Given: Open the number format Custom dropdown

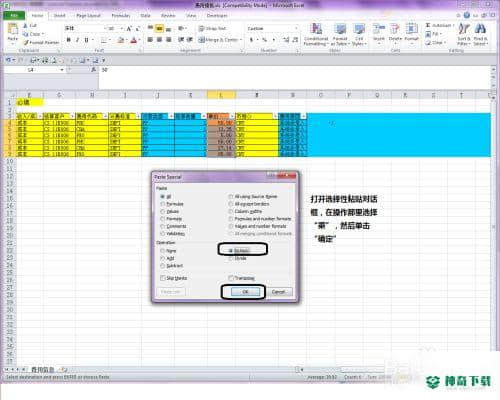Looking at the screenshot, I should [296, 29].
